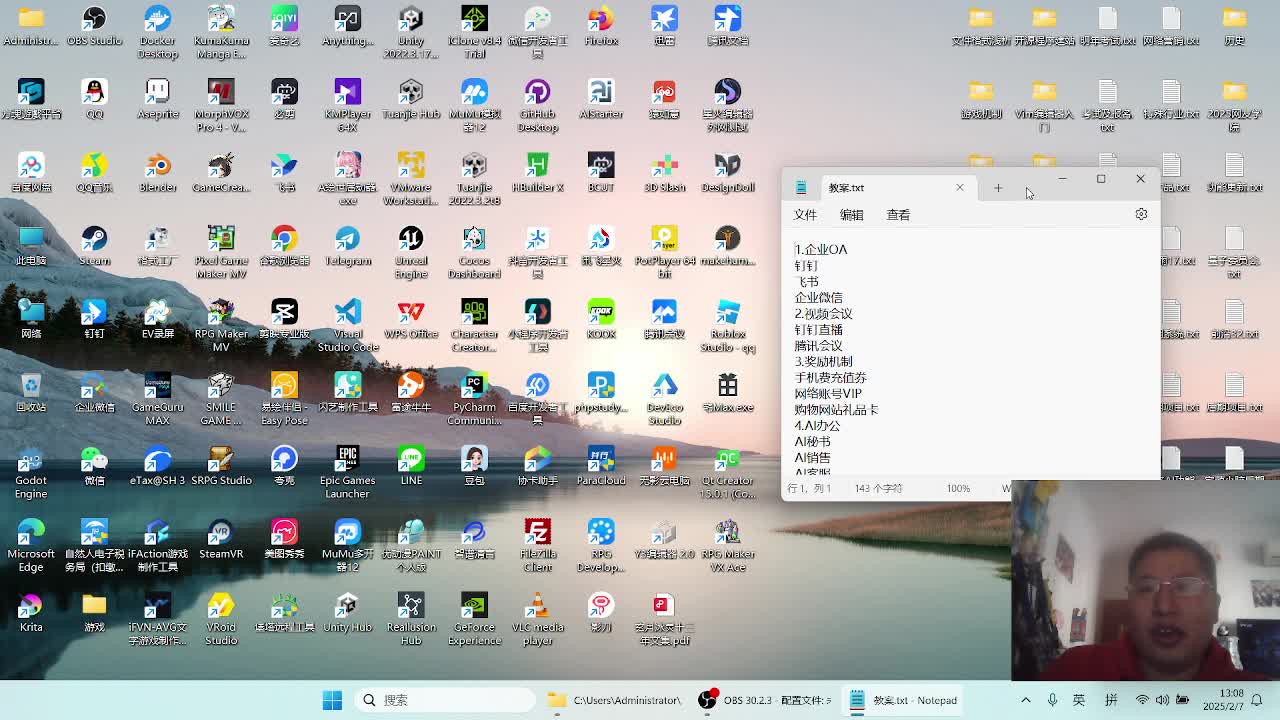Click the 1.企业OA line in Notepad
The image size is (1280, 720).
(821, 249)
